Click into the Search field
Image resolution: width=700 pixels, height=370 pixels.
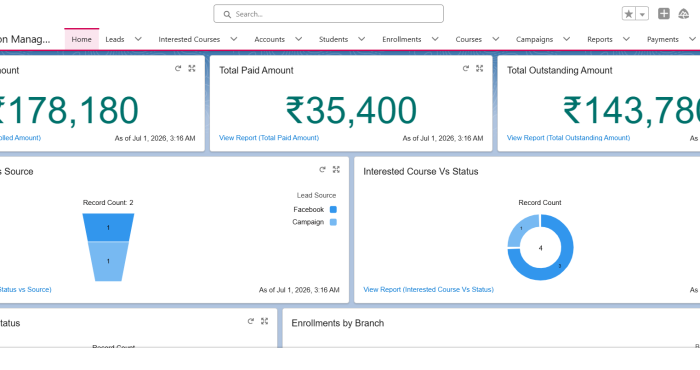click(x=329, y=14)
